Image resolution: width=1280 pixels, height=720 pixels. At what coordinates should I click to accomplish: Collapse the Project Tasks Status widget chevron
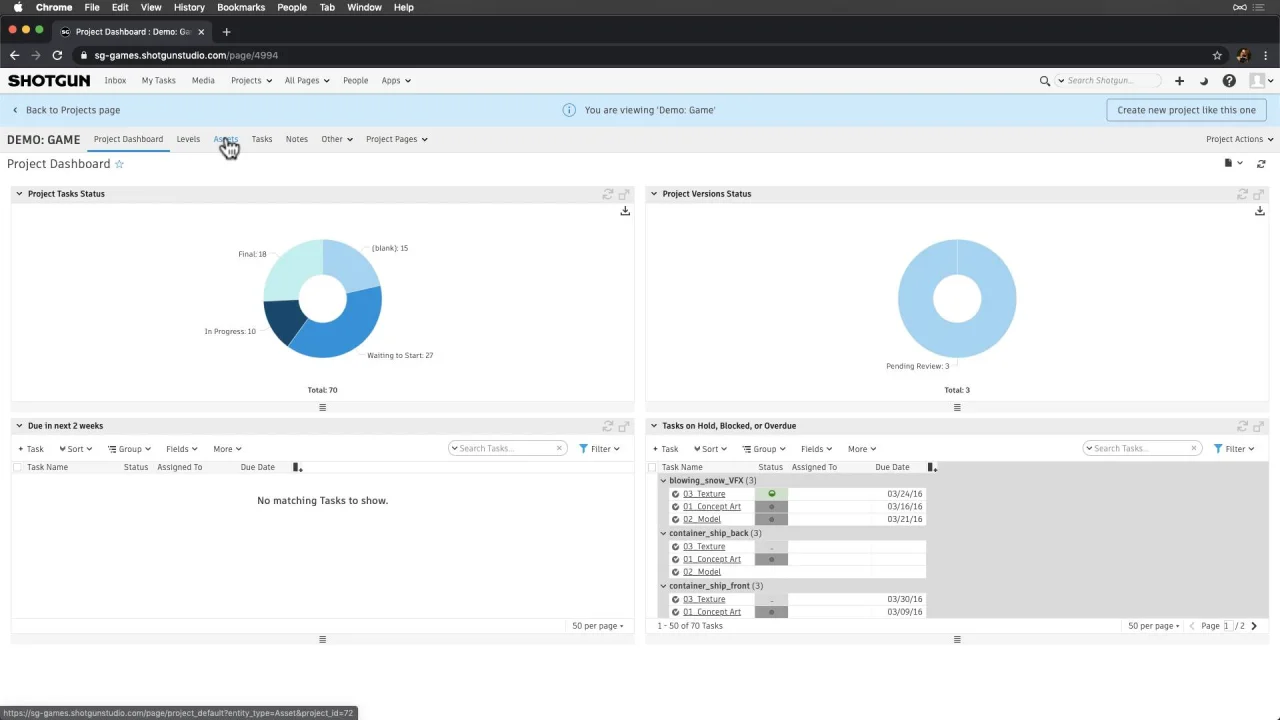point(19,194)
